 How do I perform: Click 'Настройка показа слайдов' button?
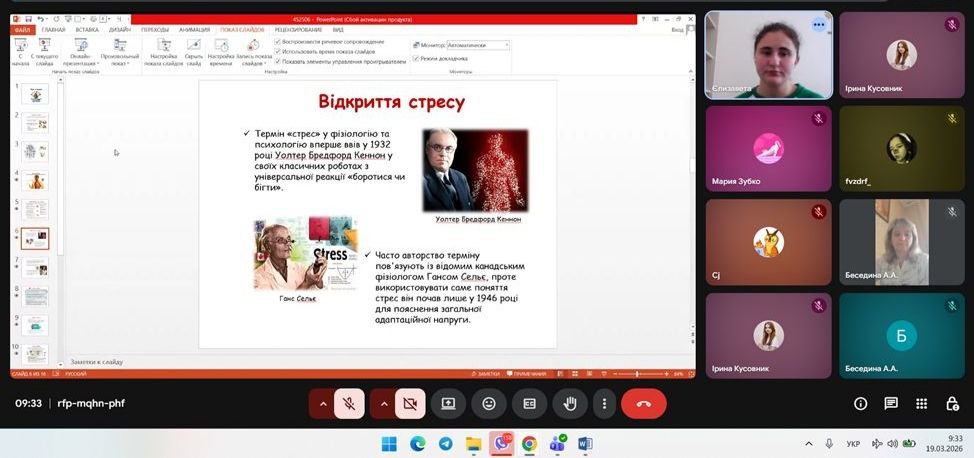[163, 52]
